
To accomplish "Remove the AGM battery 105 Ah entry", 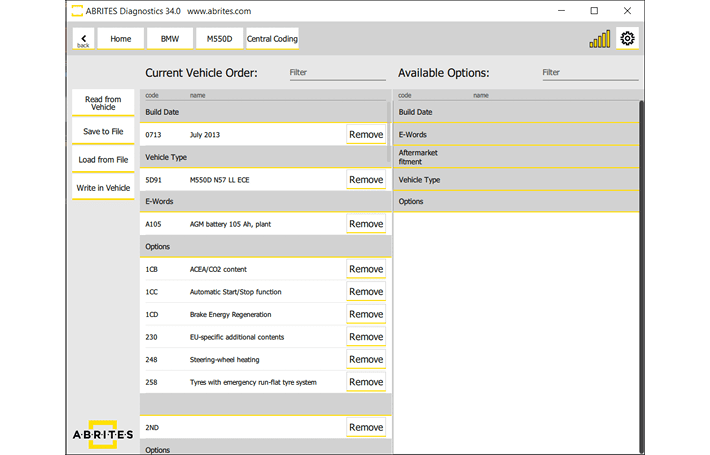I will pos(365,224).
